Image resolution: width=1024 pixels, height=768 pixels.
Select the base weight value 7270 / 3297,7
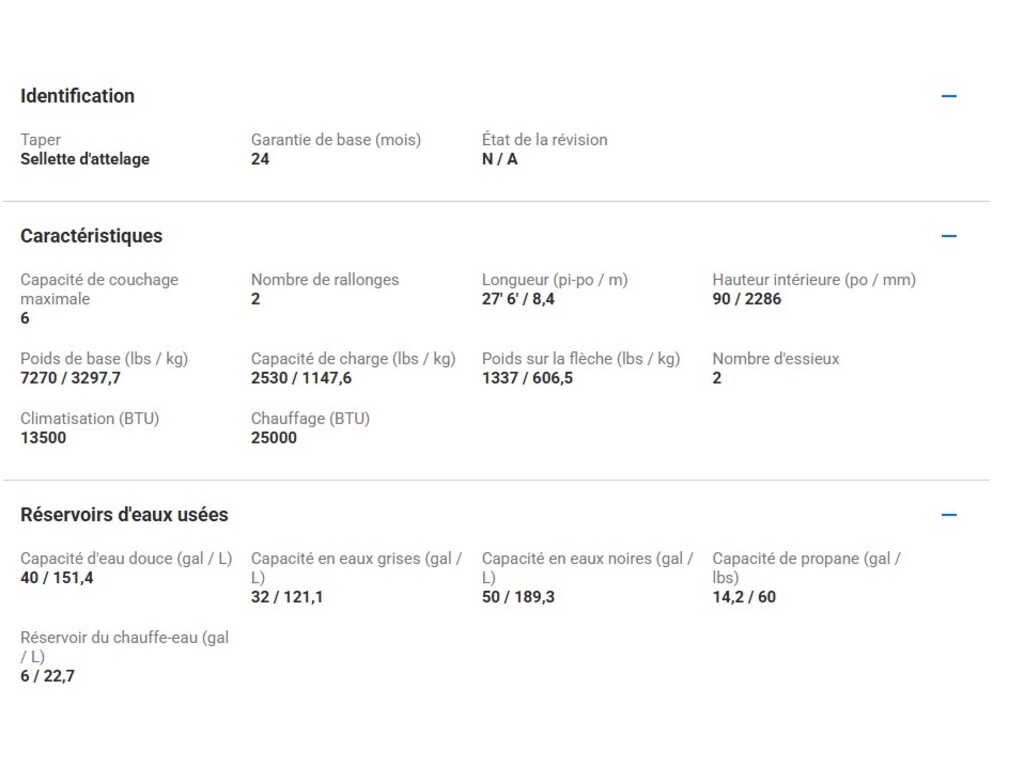71,378
